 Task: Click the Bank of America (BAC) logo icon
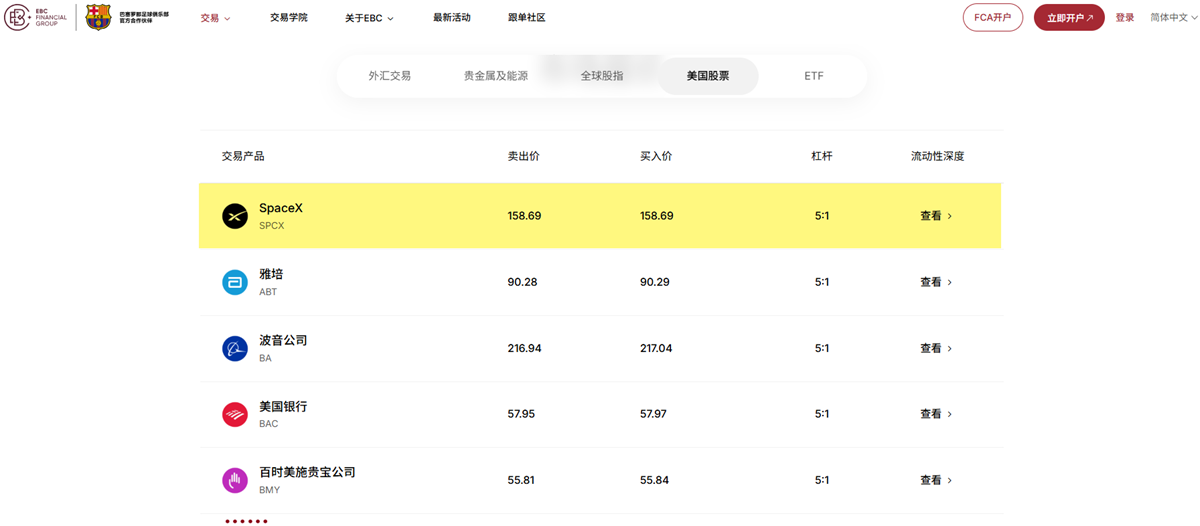[x=235, y=414]
